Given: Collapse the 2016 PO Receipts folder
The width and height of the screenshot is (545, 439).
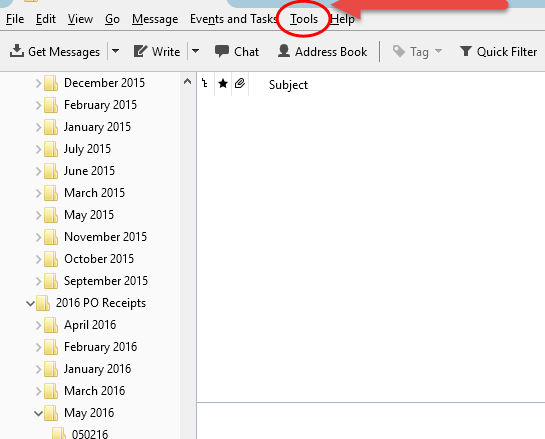Looking at the screenshot, I should pos(30,303).
